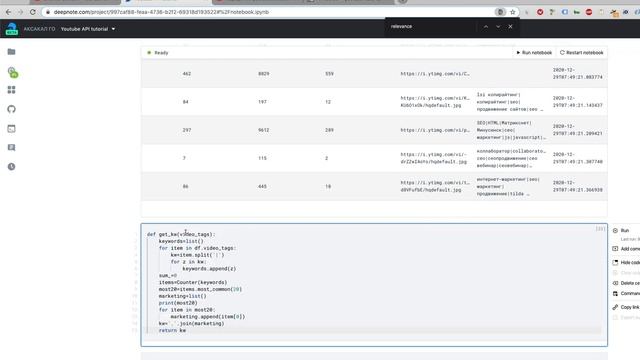
Task: Open Command palette entry in cell menu
Action: click(x=626, y=293)
